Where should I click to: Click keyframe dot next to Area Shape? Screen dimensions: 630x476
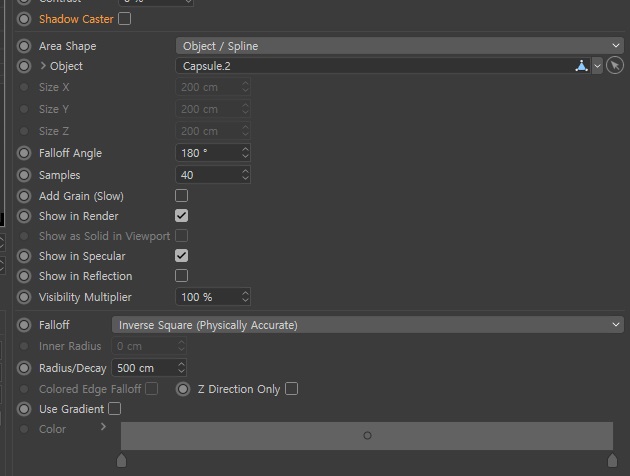[24, 46]
